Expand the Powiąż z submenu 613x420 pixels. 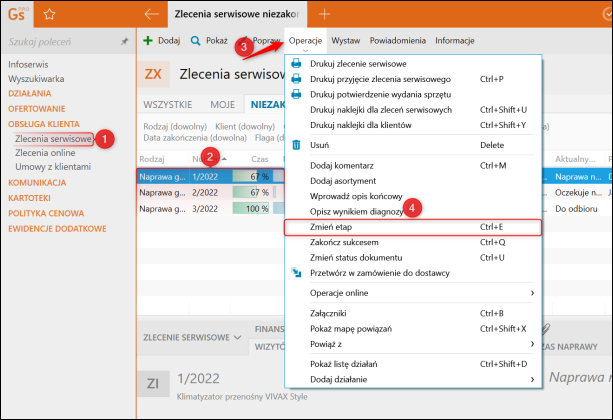(x=413, y=344)
